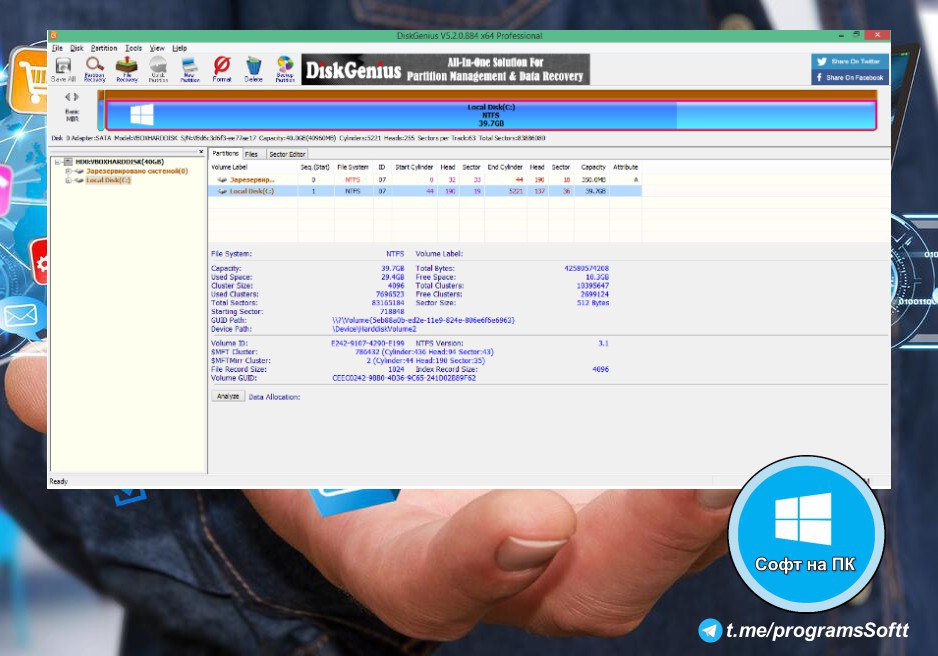Open the File Recovery tool
The image size is (938, 656).
tap(127, 68)
